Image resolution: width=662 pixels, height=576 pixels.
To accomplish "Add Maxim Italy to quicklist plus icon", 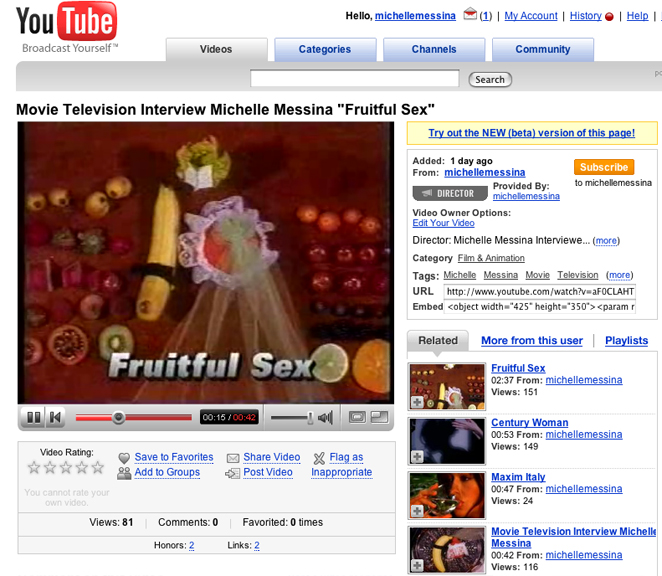I will click(417, 511).
